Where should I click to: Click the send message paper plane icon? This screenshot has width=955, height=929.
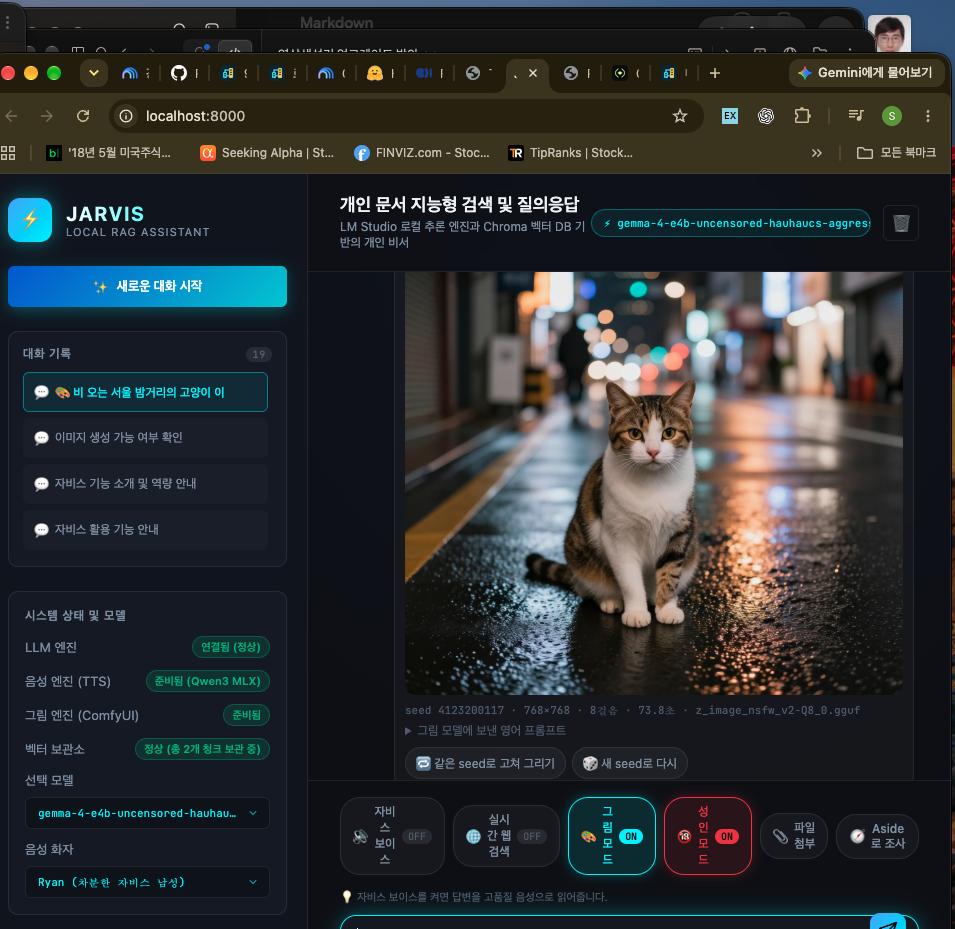888,923
